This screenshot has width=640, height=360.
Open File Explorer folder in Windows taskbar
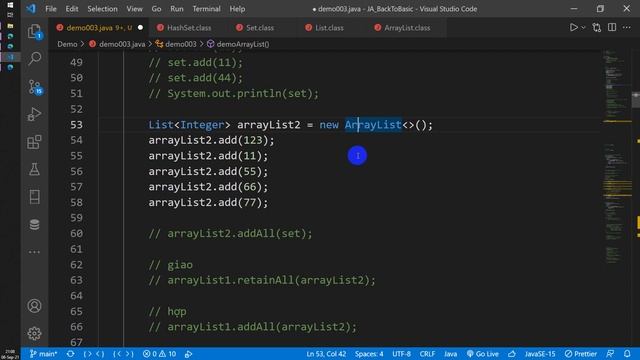(10, 26)
